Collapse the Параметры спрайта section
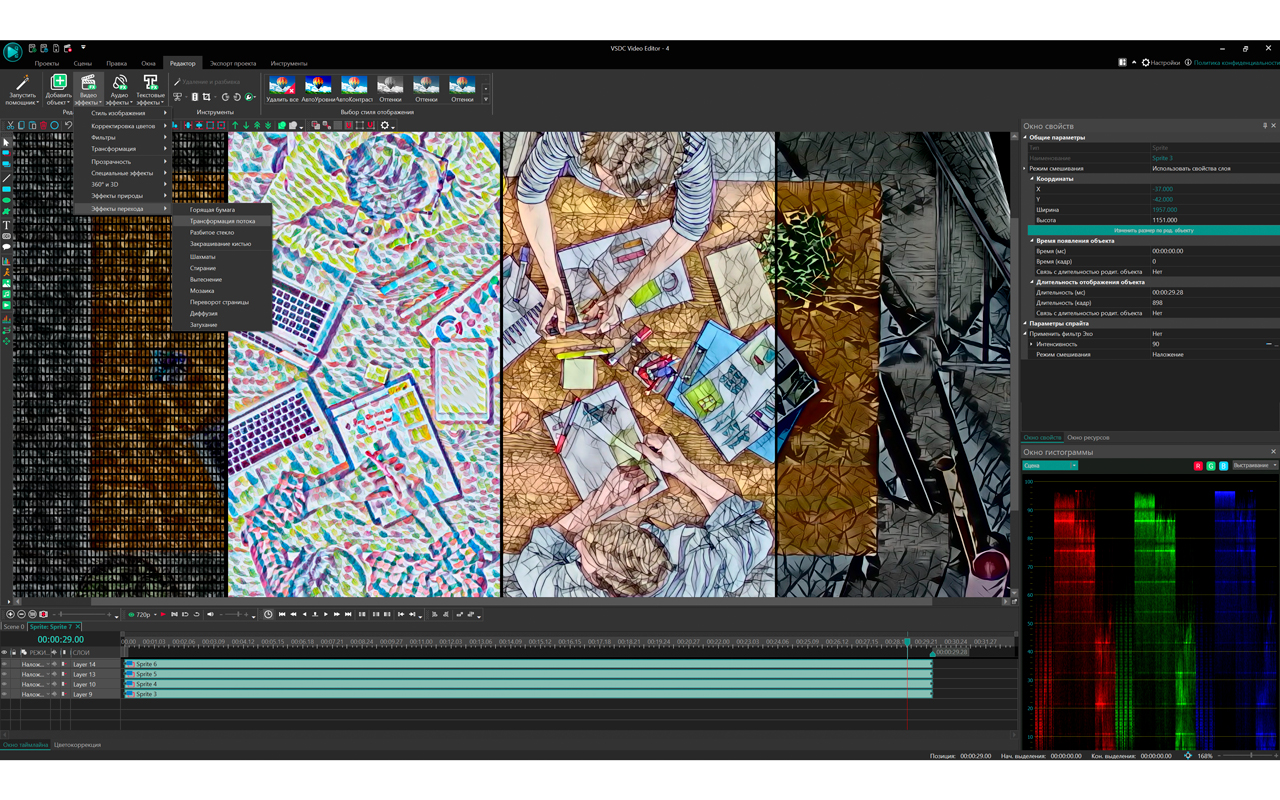1280x800 pixels. point(1025,324)
